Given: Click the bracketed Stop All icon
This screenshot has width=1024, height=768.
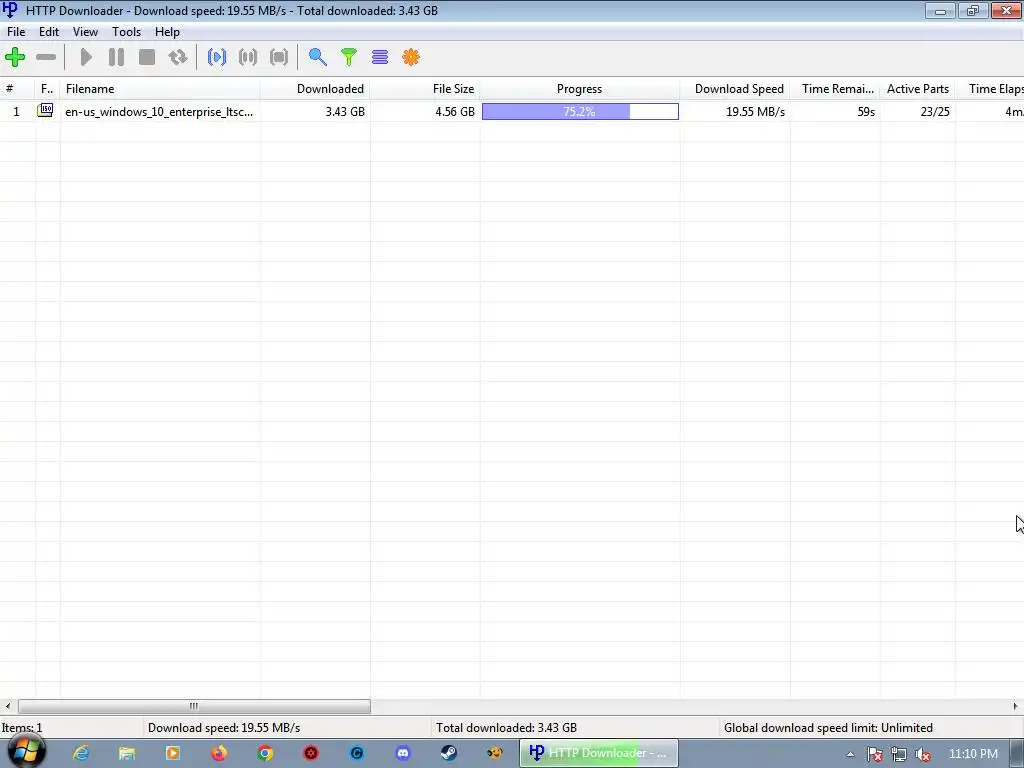Looking at the screenshot, I should [x=279, y=57].
